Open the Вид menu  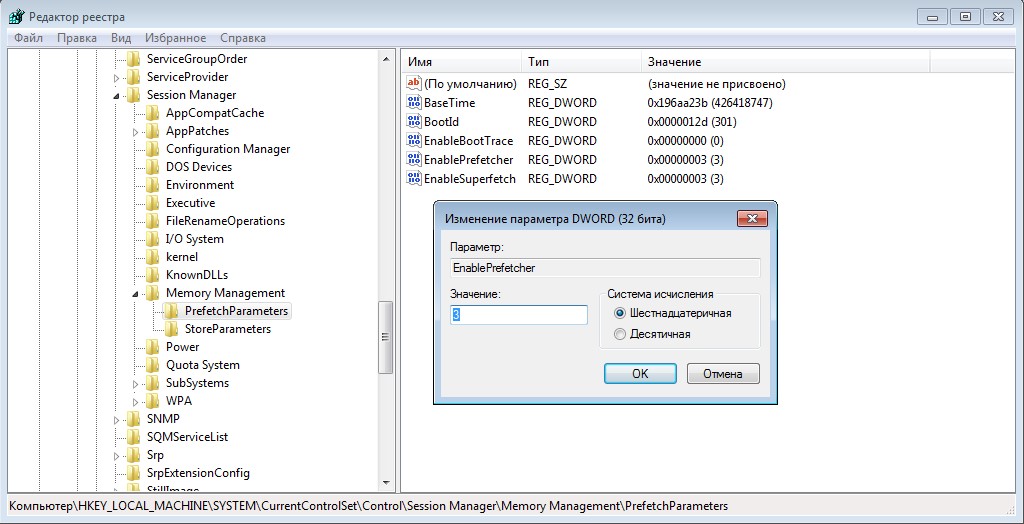click(121, 38)
